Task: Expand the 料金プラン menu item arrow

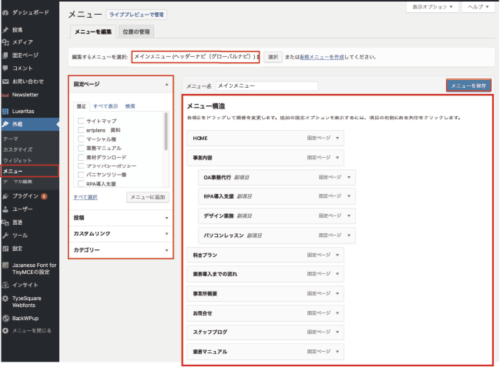Action: pos(337,255)
